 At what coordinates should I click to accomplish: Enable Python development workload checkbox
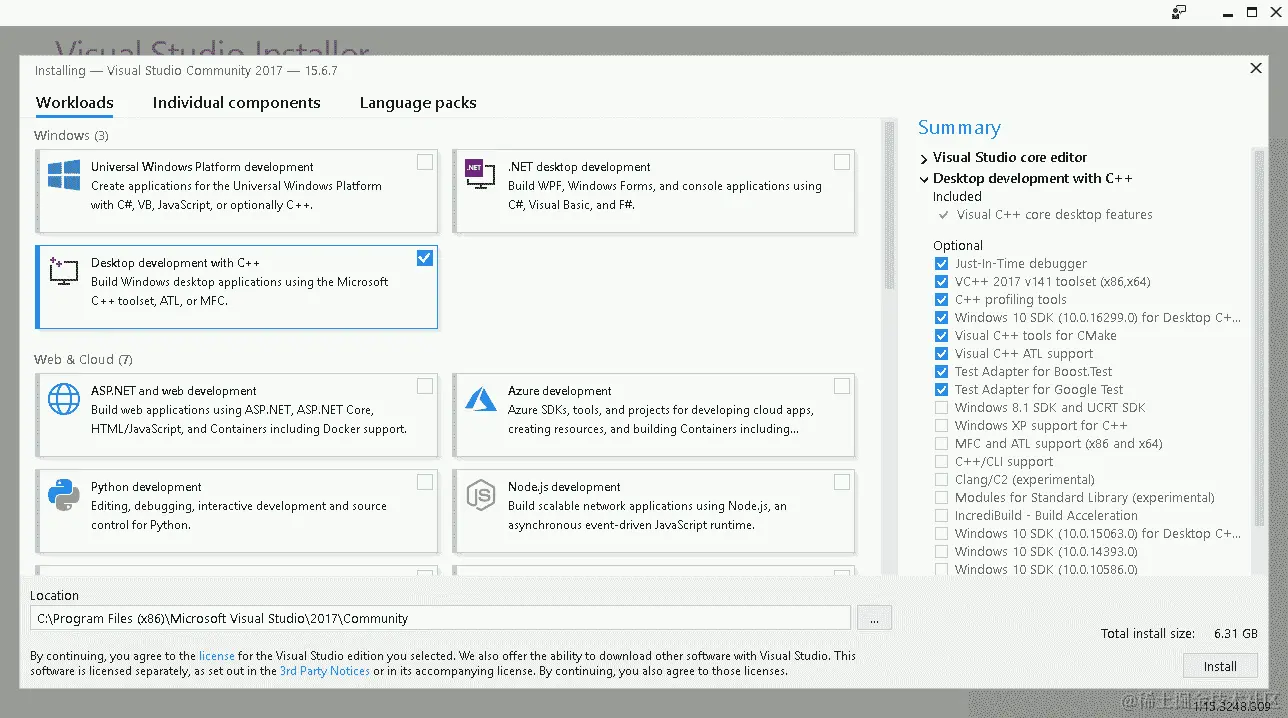pyautogui.click(x=425, y=482)
